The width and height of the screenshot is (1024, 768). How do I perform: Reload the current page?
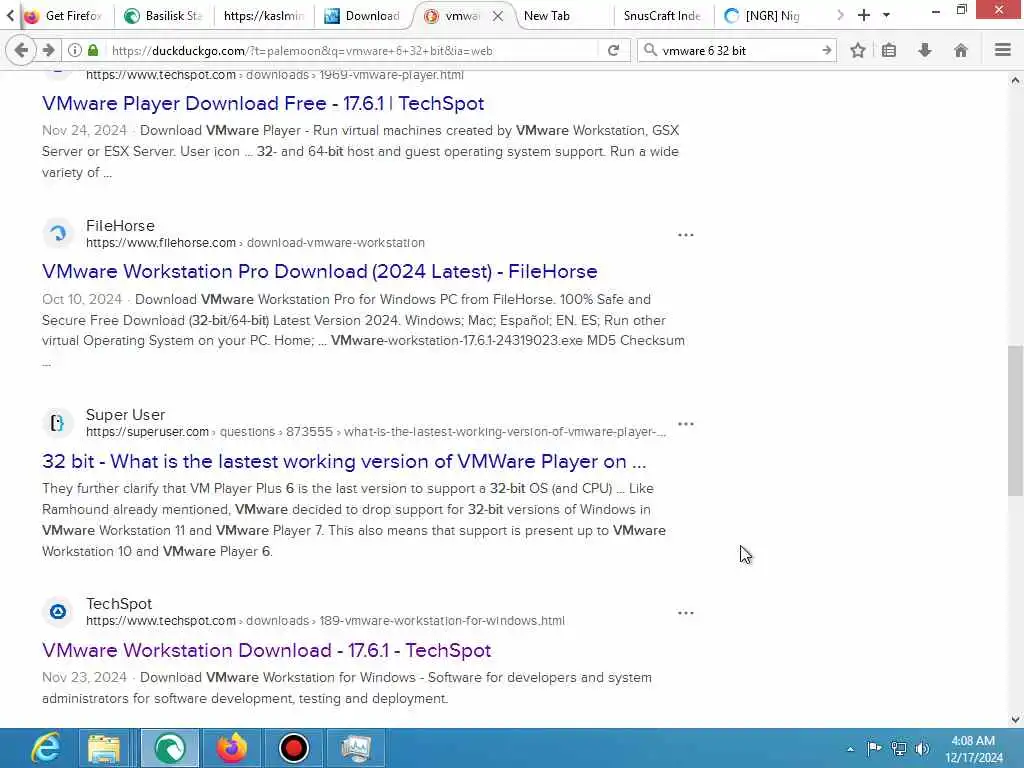[x=613, y=50]
